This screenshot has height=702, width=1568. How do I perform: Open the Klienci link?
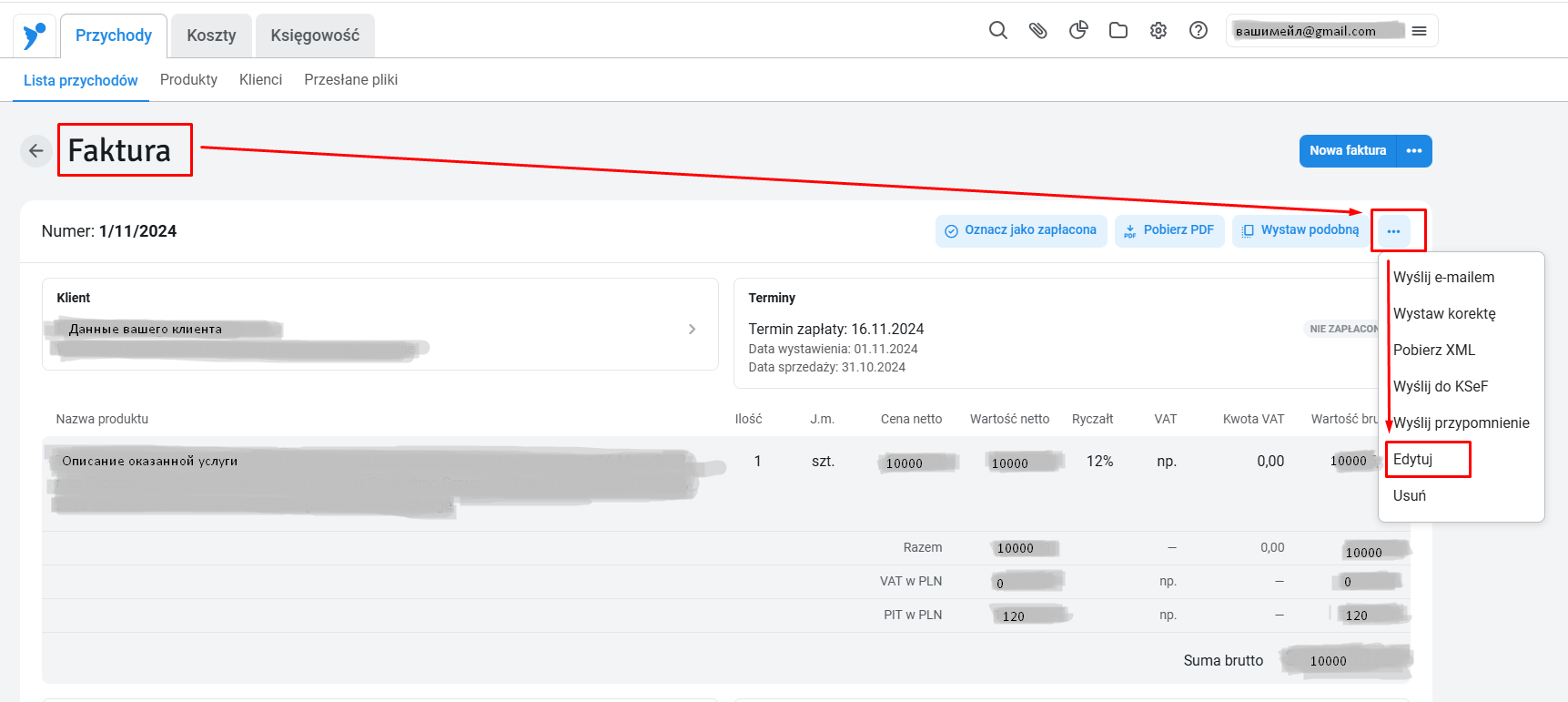coord(260,79)
